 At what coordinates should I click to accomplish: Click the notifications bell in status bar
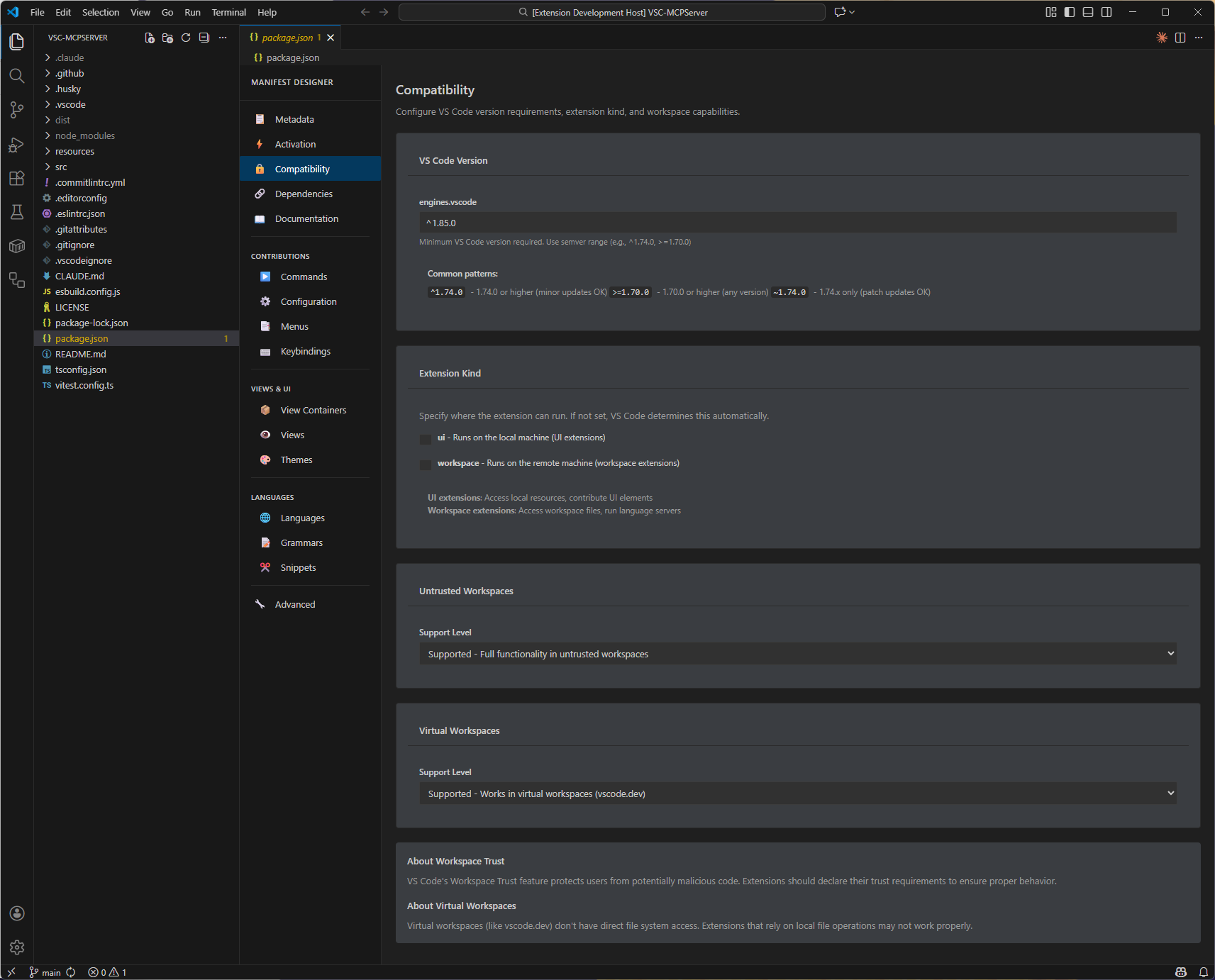(x=1204, y=972)
